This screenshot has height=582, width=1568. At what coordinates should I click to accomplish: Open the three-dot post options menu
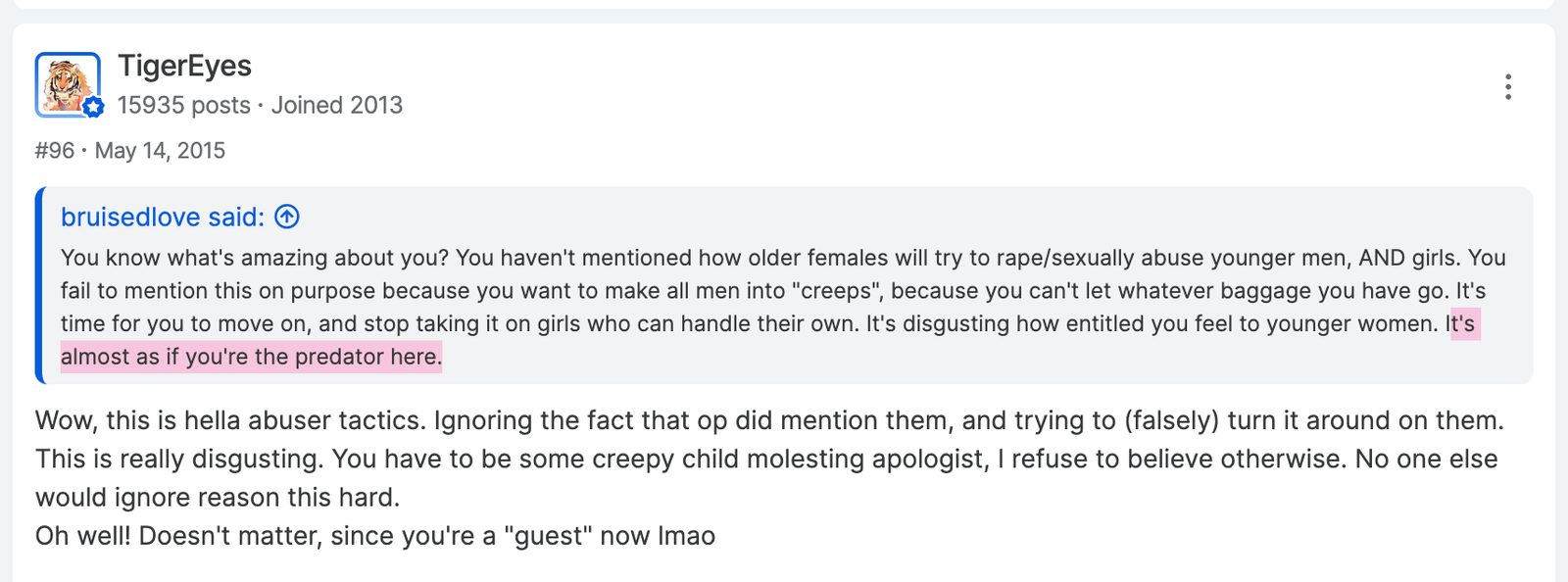click(1508, 87)
